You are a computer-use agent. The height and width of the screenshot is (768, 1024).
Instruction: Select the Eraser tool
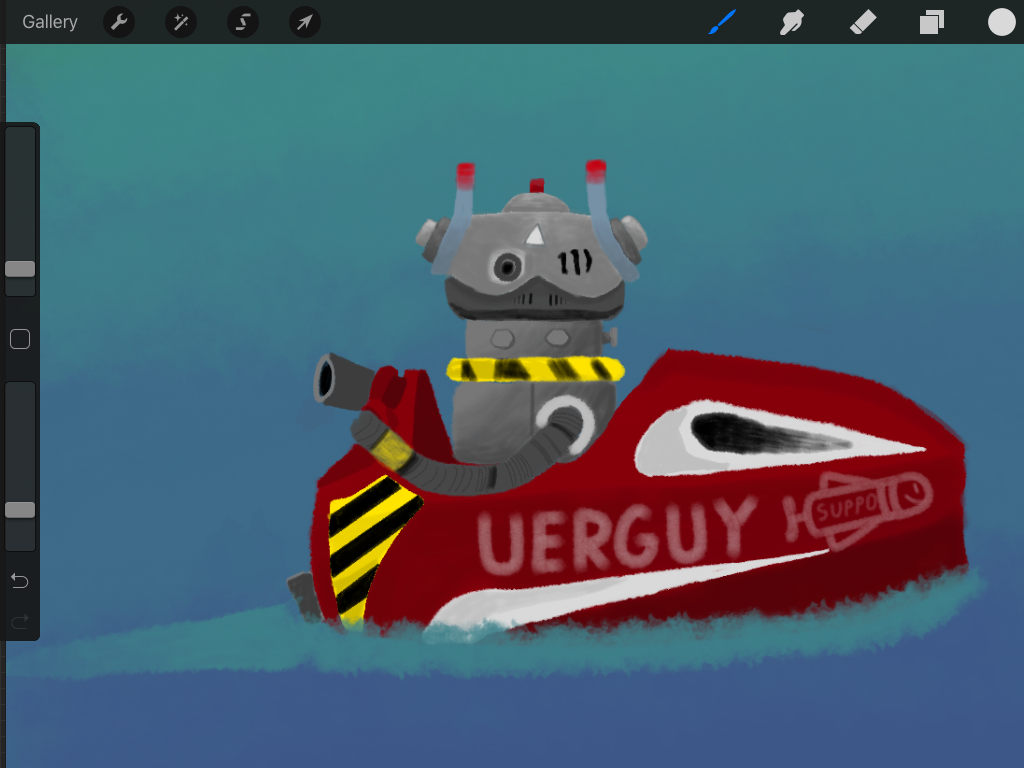pos(862,22)
